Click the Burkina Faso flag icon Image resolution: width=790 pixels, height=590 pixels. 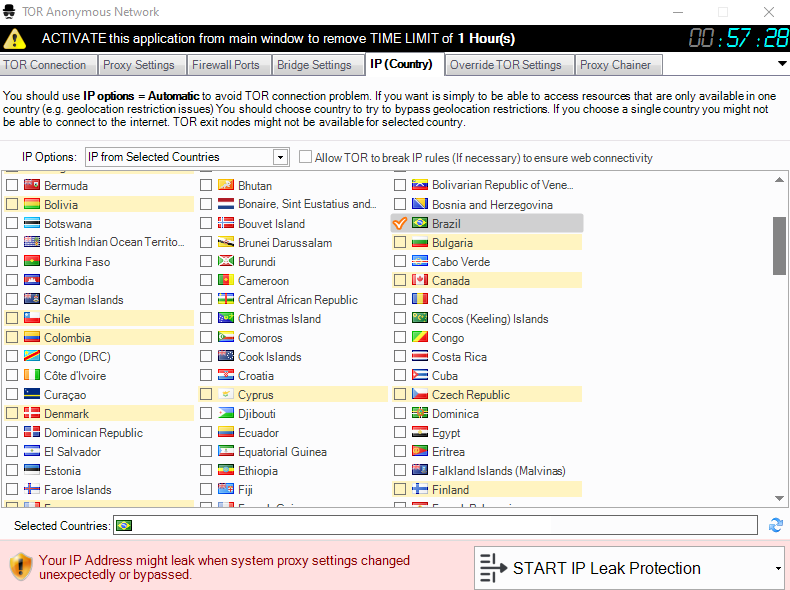[32, 261]
